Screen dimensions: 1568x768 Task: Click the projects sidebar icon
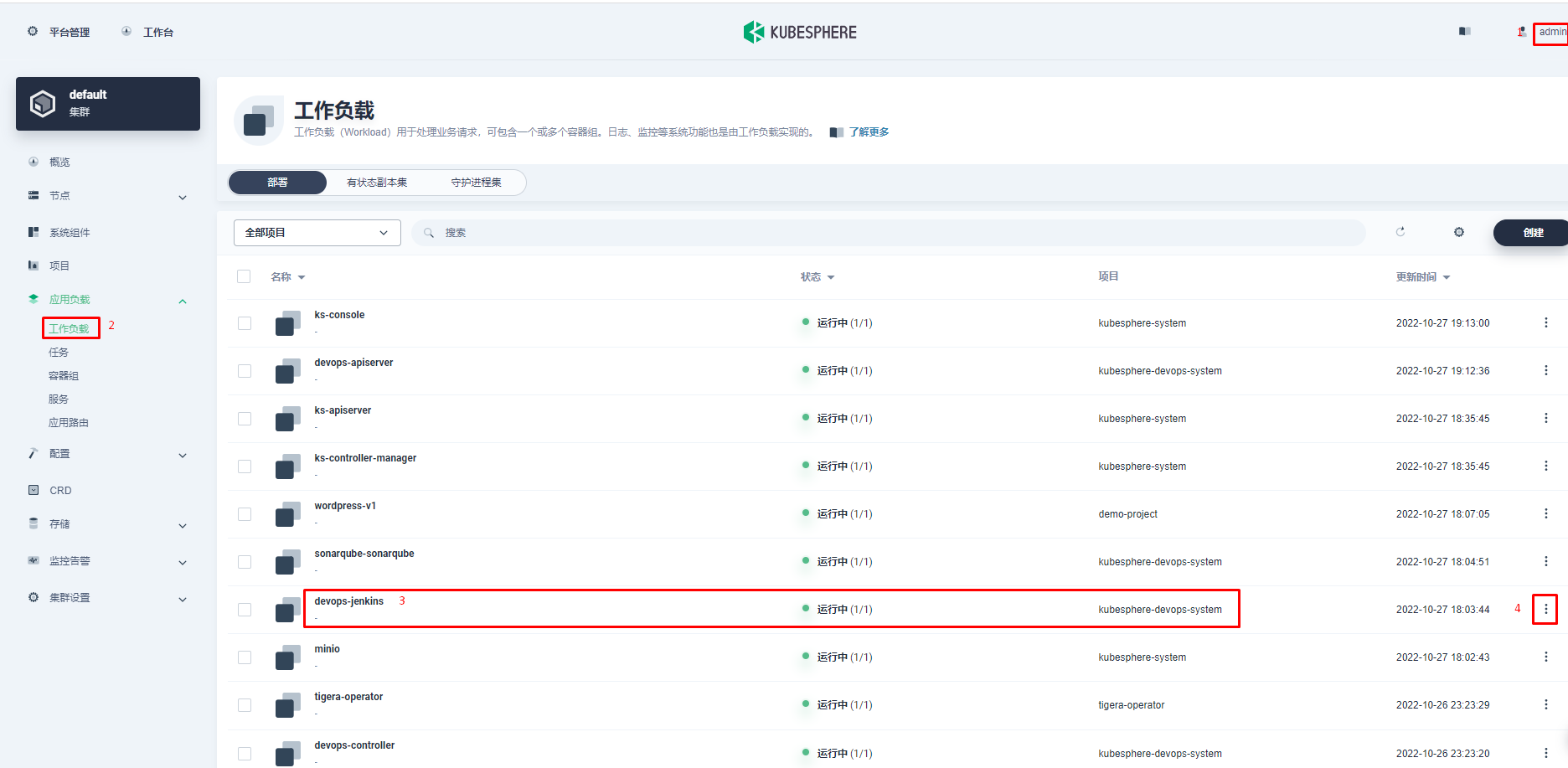pyautogui.click(x=34, y=265)
